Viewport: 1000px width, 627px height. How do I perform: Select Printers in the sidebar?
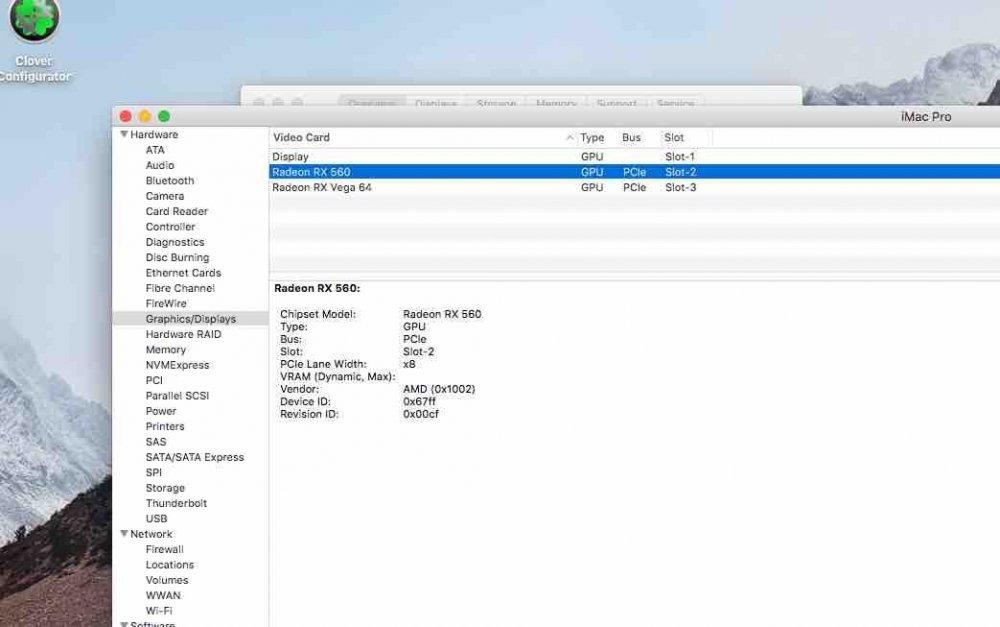[x=165, y=426]
